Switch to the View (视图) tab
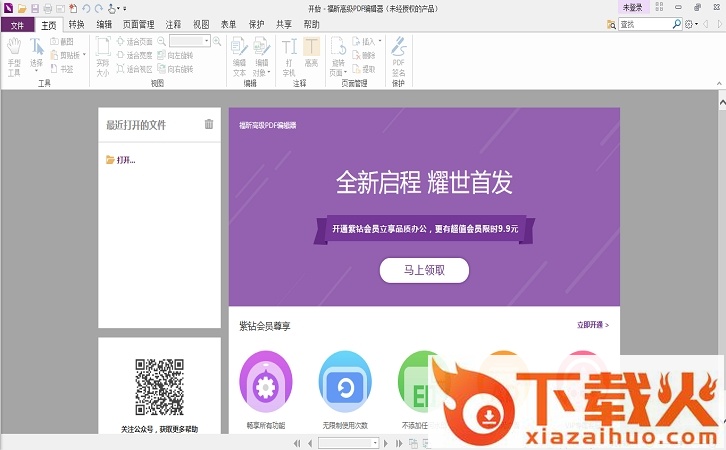The width and height of the screenshot is (726, 450). pyautogui.click(x=201, y=25)
